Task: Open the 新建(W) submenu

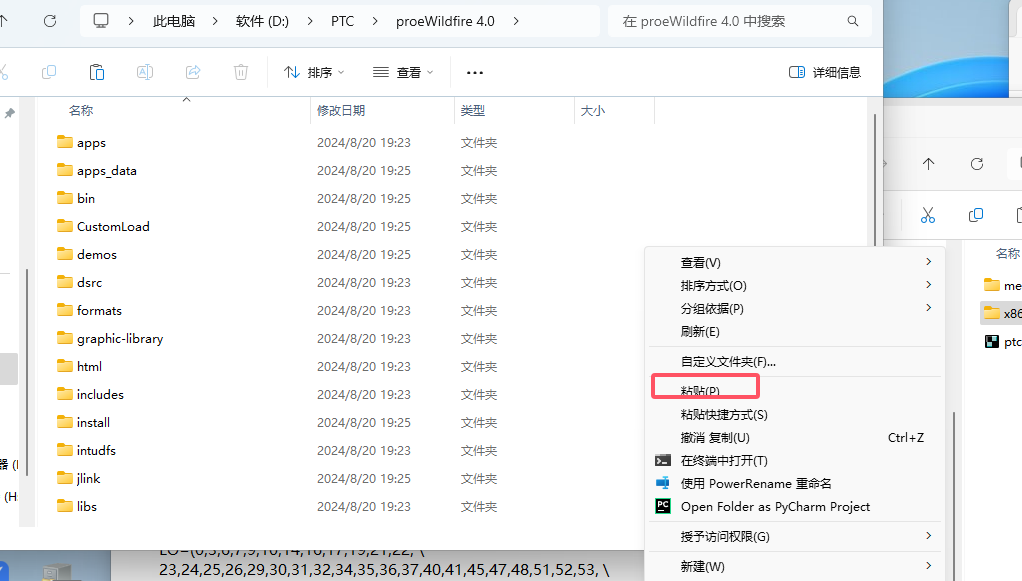Action: pyautogui.click(x=795, y=566)
